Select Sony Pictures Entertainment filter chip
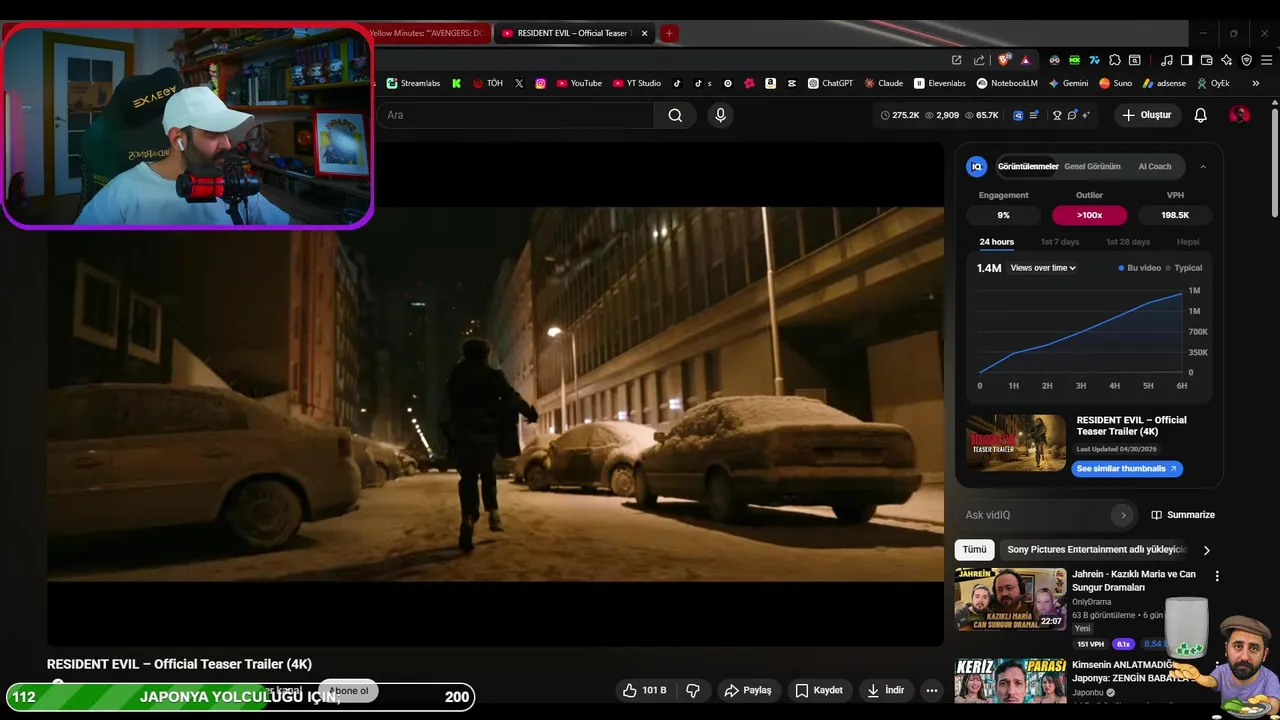 (x=1096, y=549)
